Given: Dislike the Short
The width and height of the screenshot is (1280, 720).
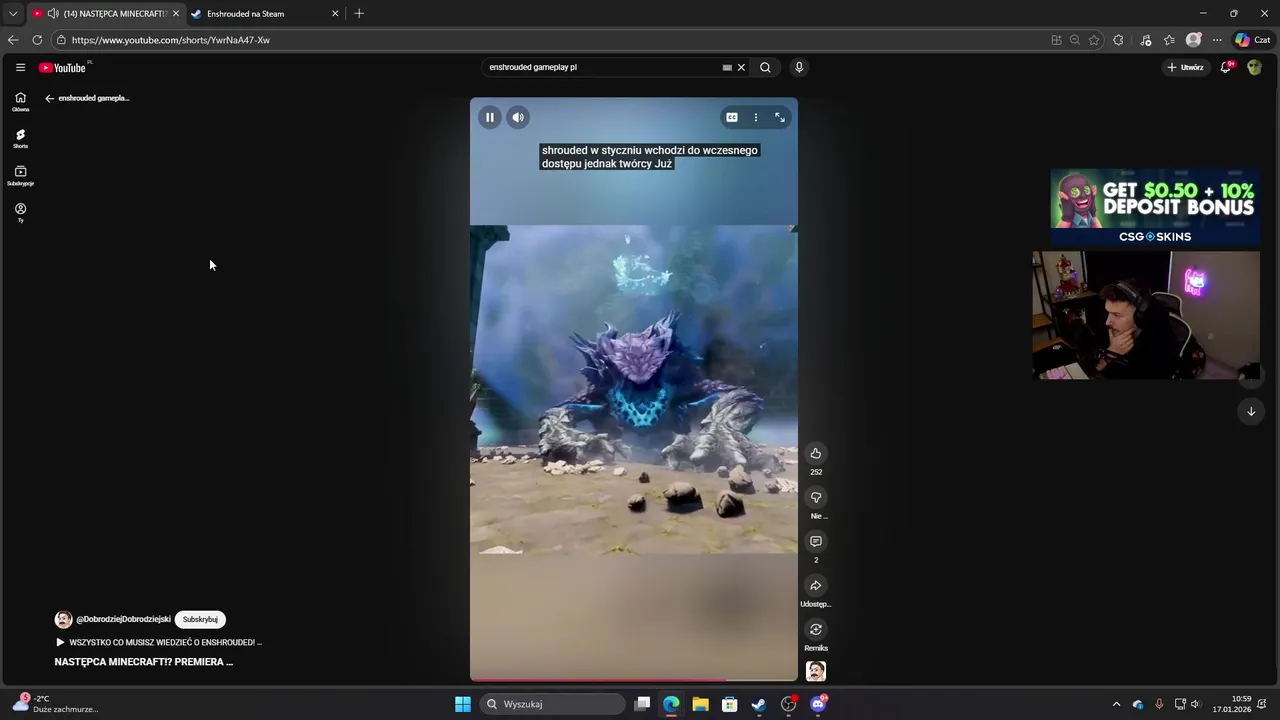Looking at the screenshot, I should pos(816,497).
